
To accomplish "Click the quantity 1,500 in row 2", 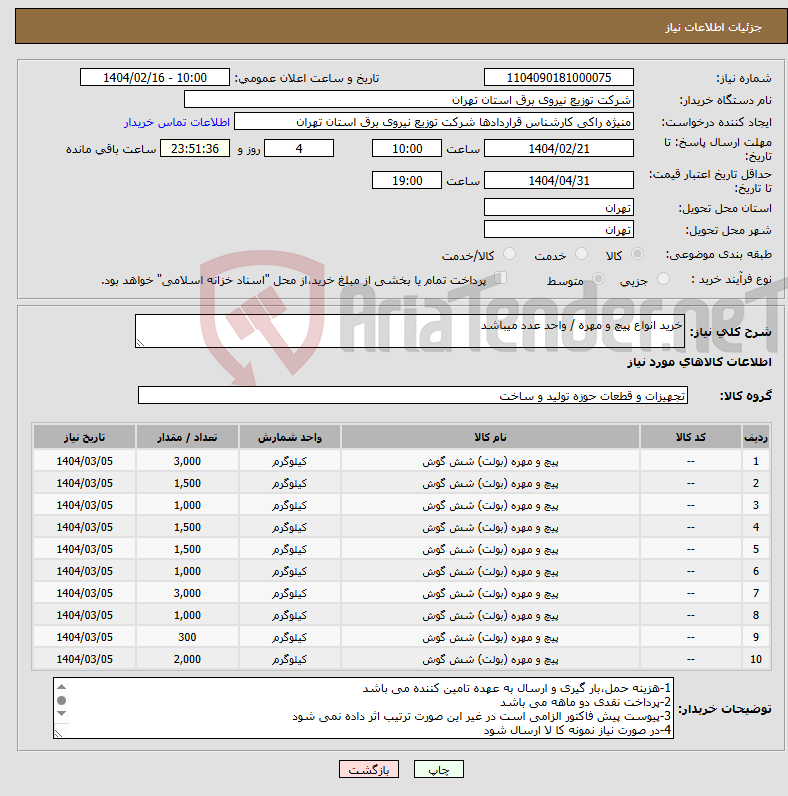I will point(187,483).
